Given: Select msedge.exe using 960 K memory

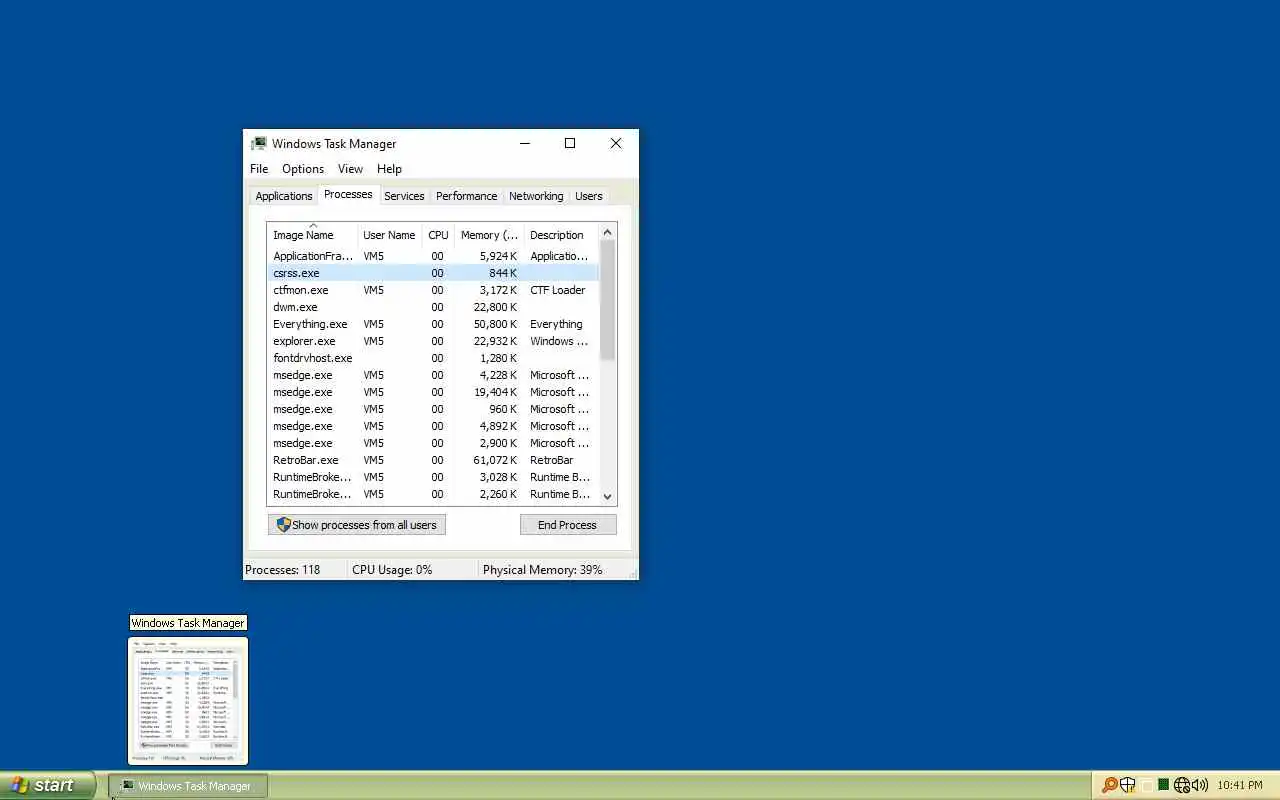Looking at the screenshot, I should click(433, 409).
